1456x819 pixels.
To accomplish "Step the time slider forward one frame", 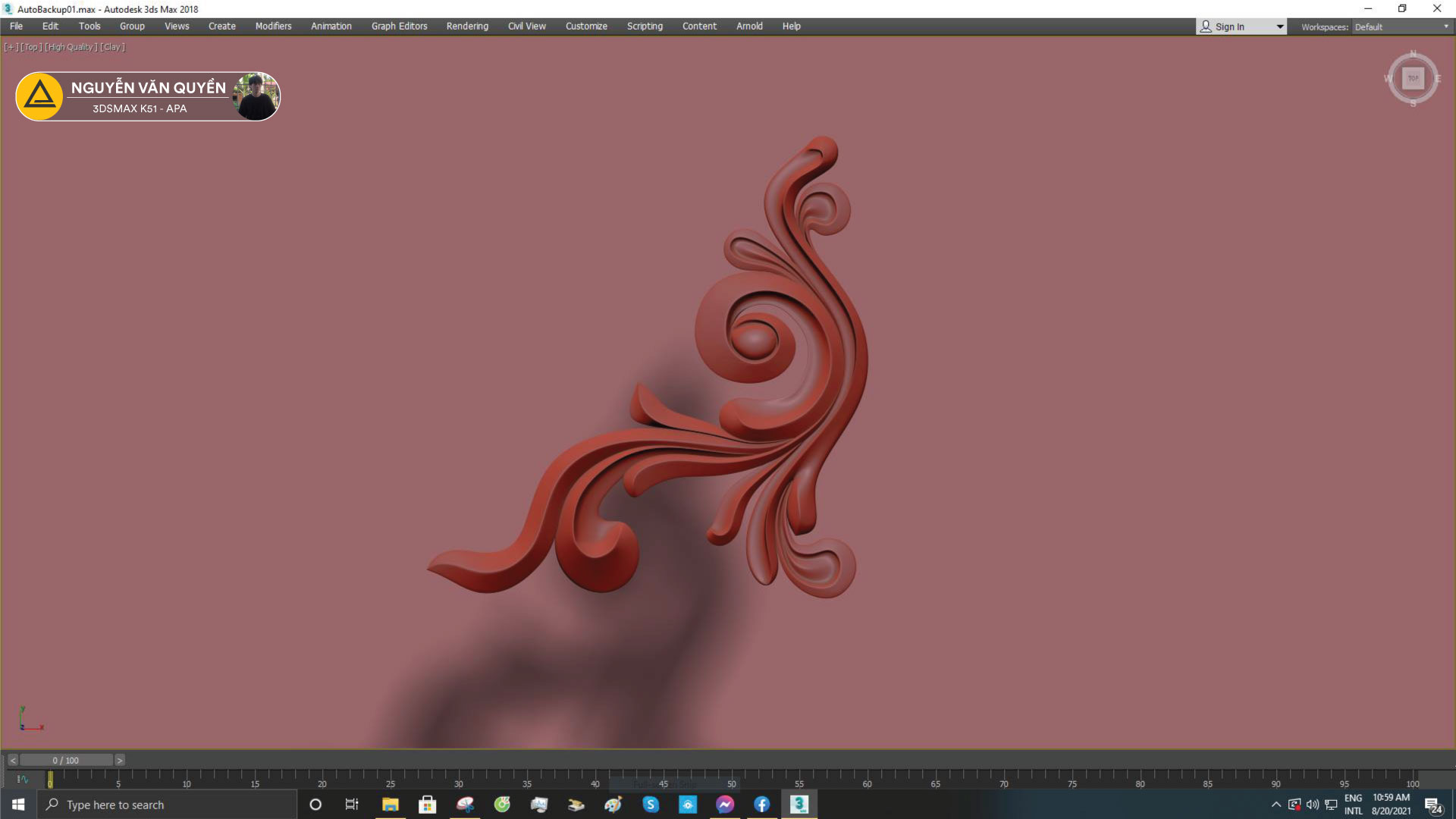I will [120, 760].
